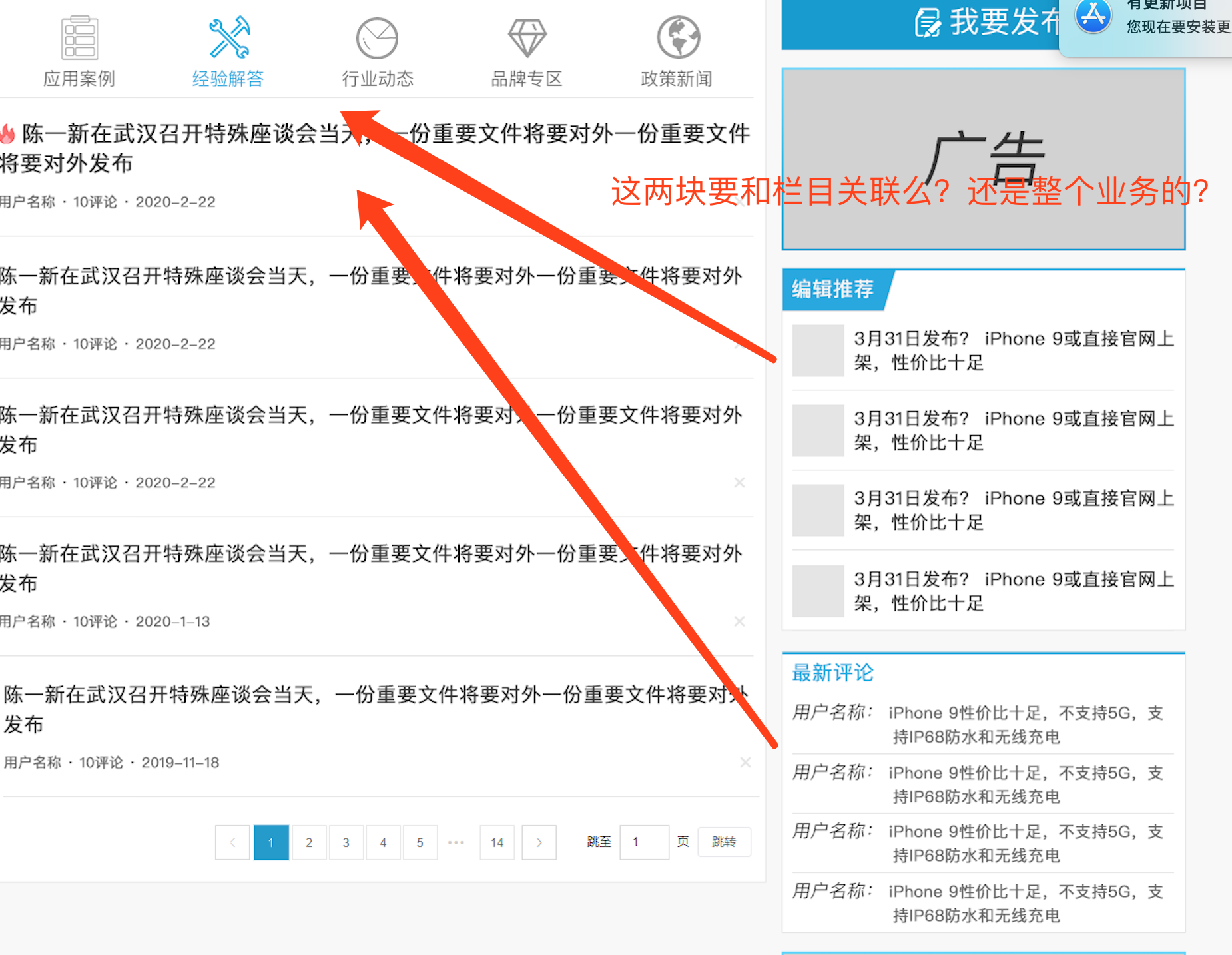The image size is (1232, 955).
Task: Click the 品牌专区 diamond icon
Action: point(527,39)
